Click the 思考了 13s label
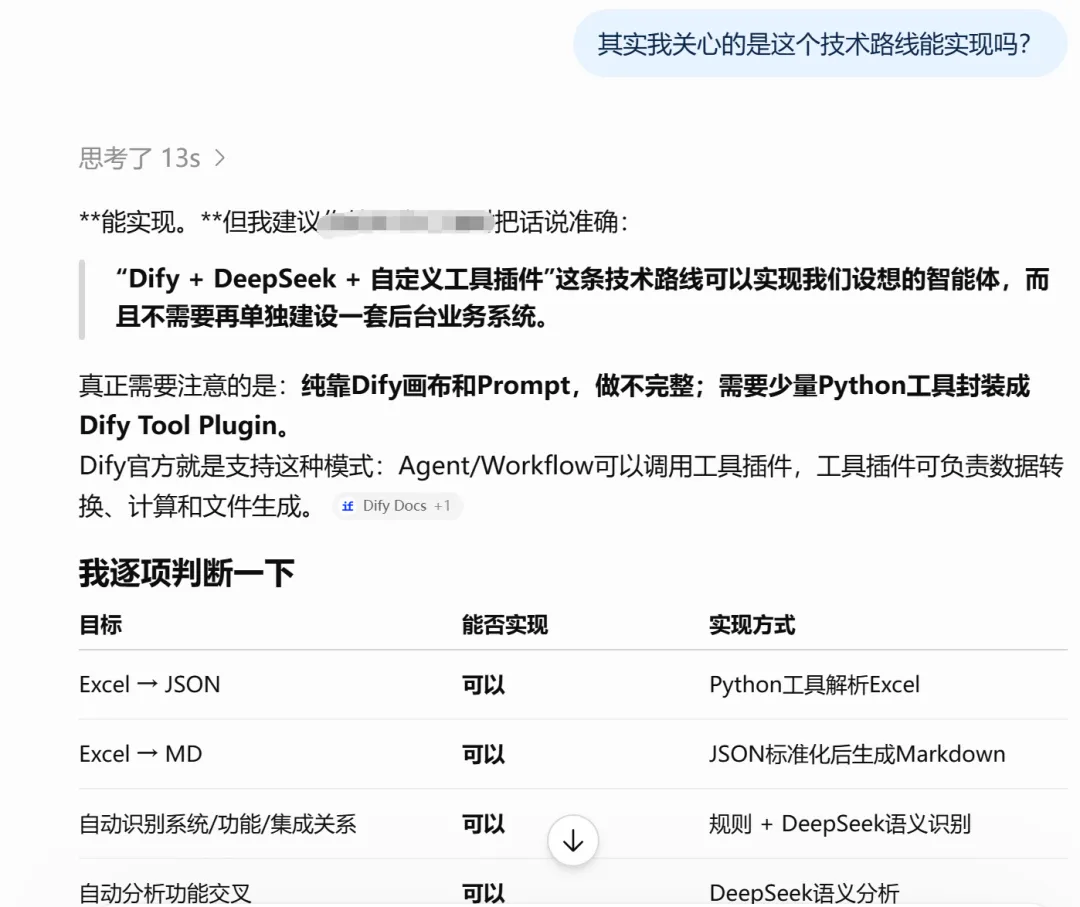Screen dimensions: 1080x907 (140, 158)
